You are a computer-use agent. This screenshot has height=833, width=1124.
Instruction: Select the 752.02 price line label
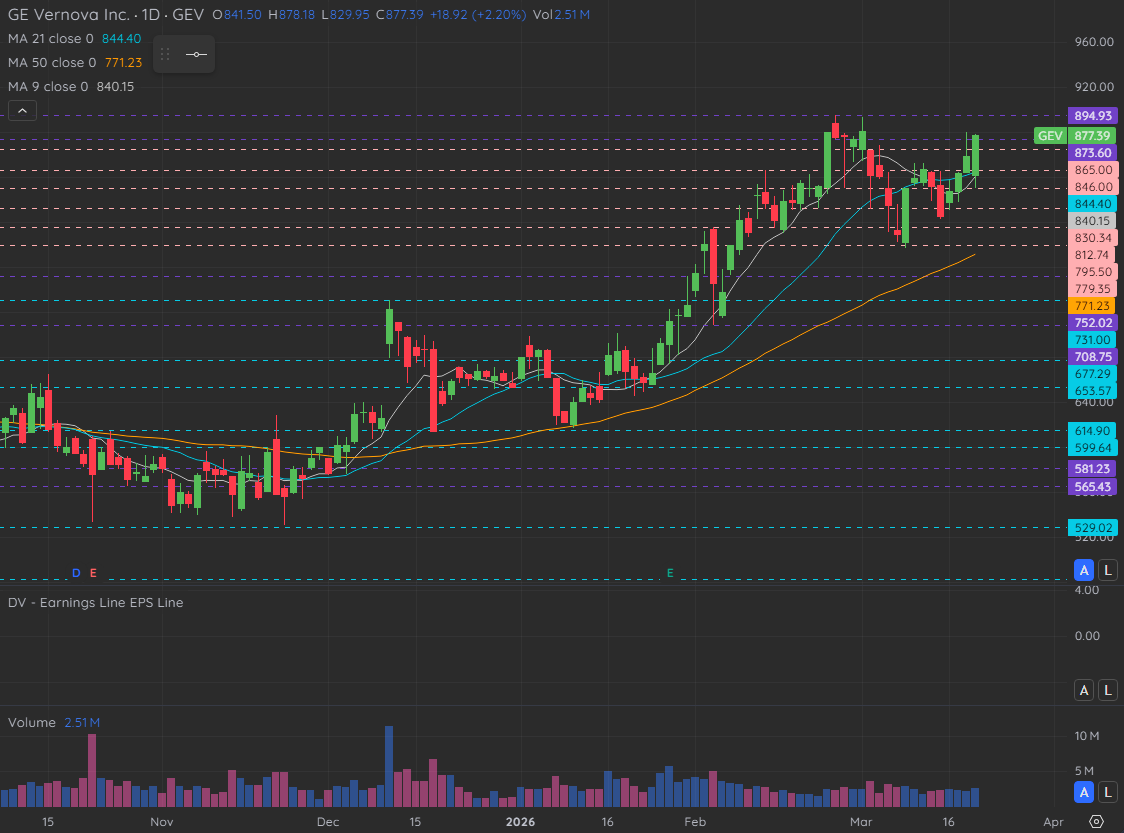coord(1092,323)
